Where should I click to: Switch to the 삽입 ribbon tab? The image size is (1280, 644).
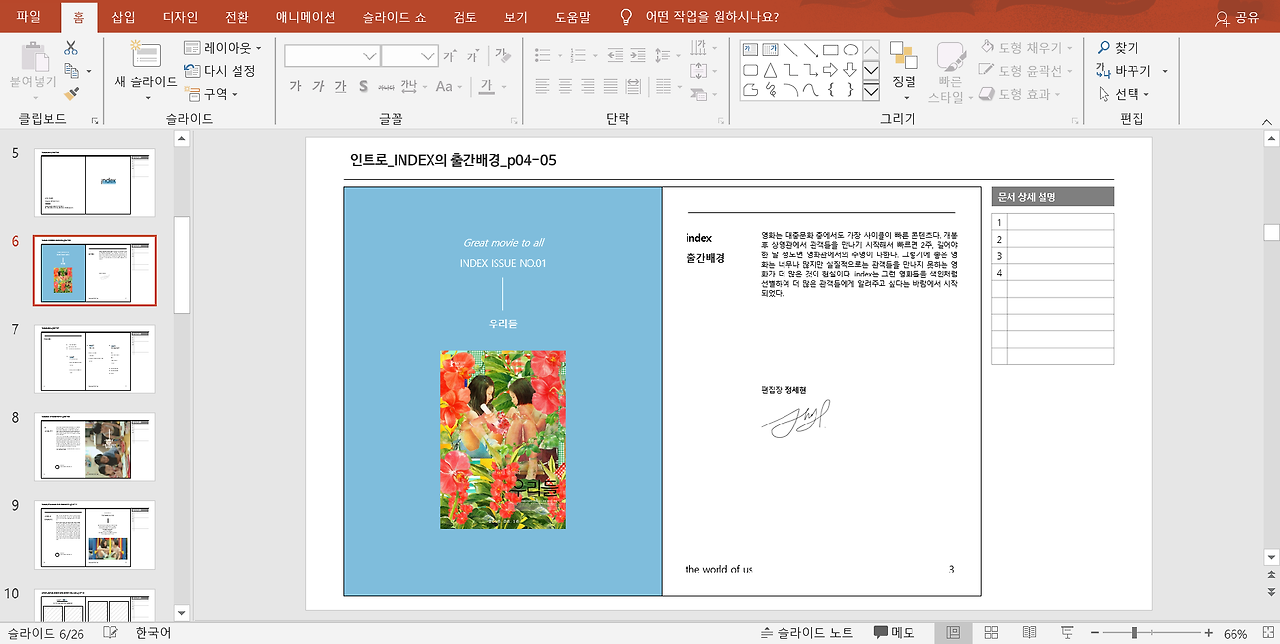pyautogui.click(x=122, y=16)
